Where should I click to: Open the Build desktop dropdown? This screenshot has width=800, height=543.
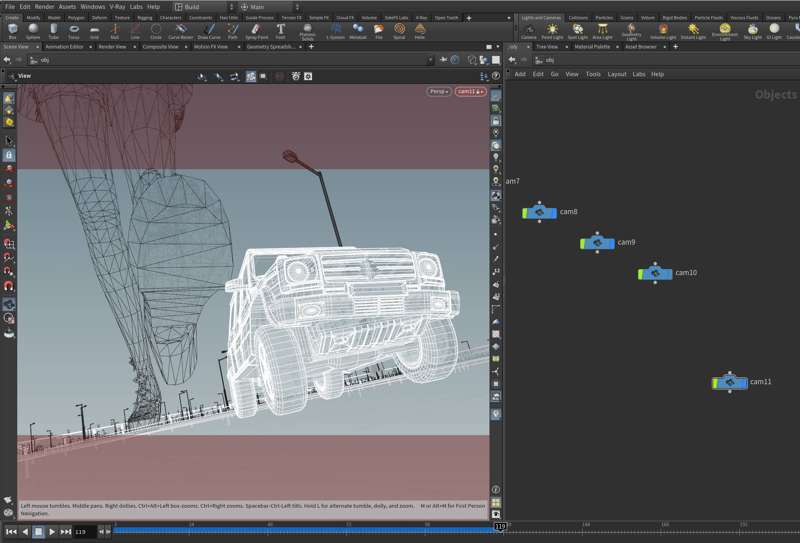(203, 7)
